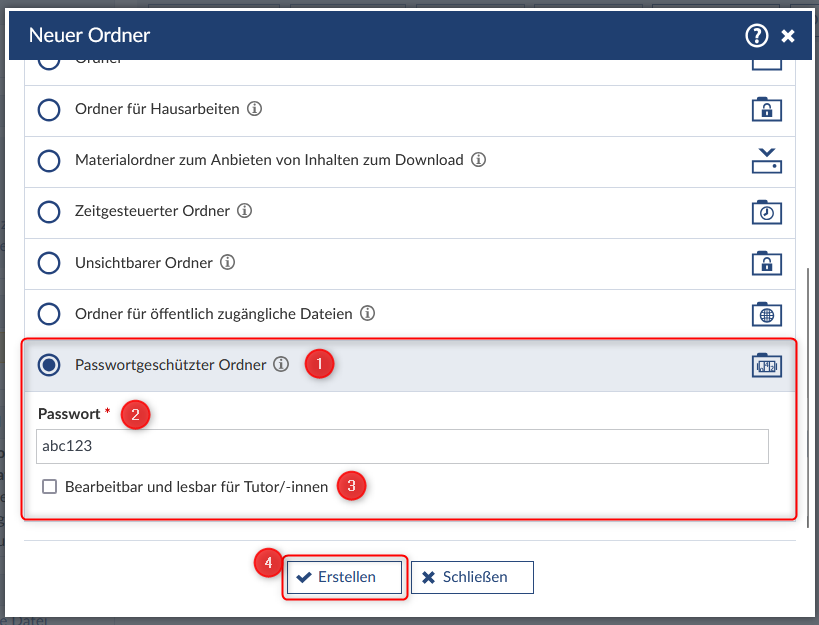Choose the Zeitgesteuerter Ordner radio option
The image size is (819, 625).
(49, 211)
